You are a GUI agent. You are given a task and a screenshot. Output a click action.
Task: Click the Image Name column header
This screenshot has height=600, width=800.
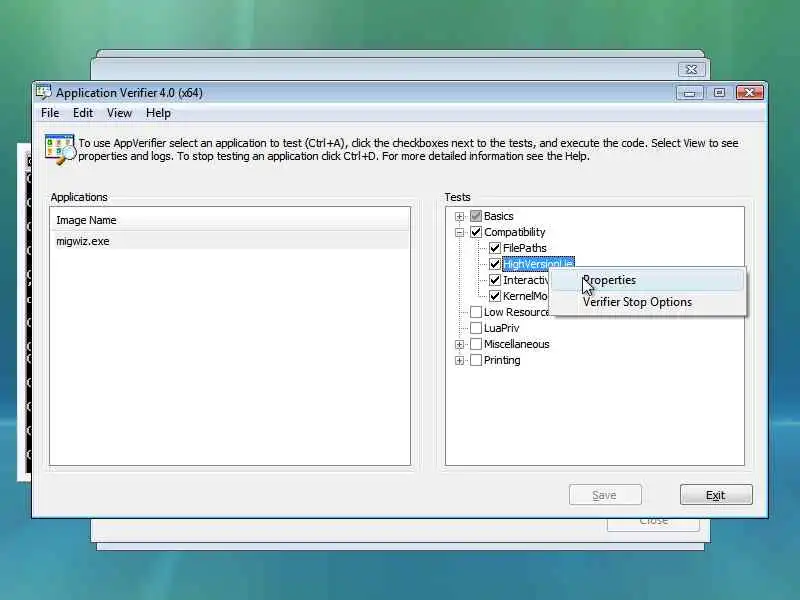pos(230,220)
